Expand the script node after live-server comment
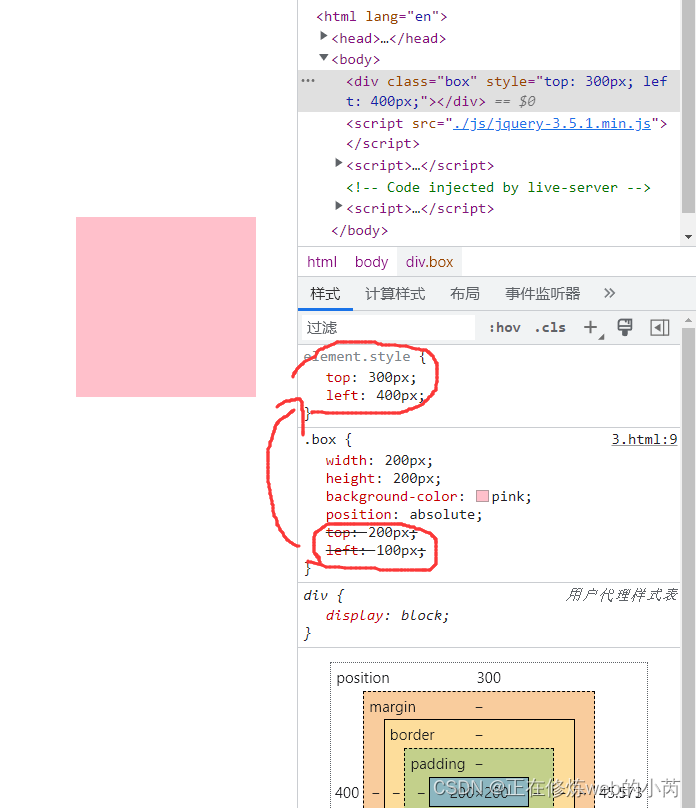696x808 pixels. (338, 206)
